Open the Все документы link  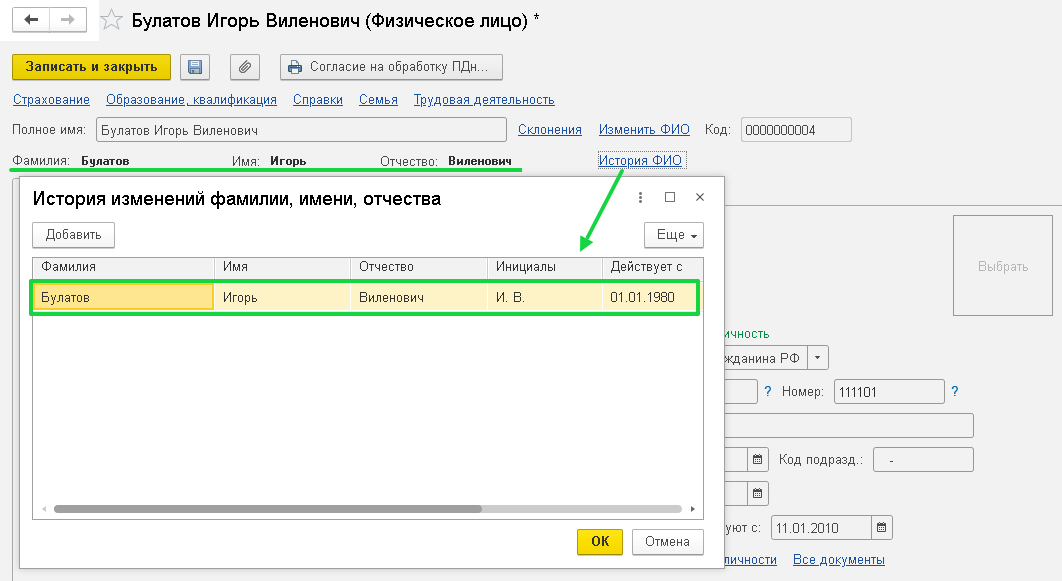[838, 559]
